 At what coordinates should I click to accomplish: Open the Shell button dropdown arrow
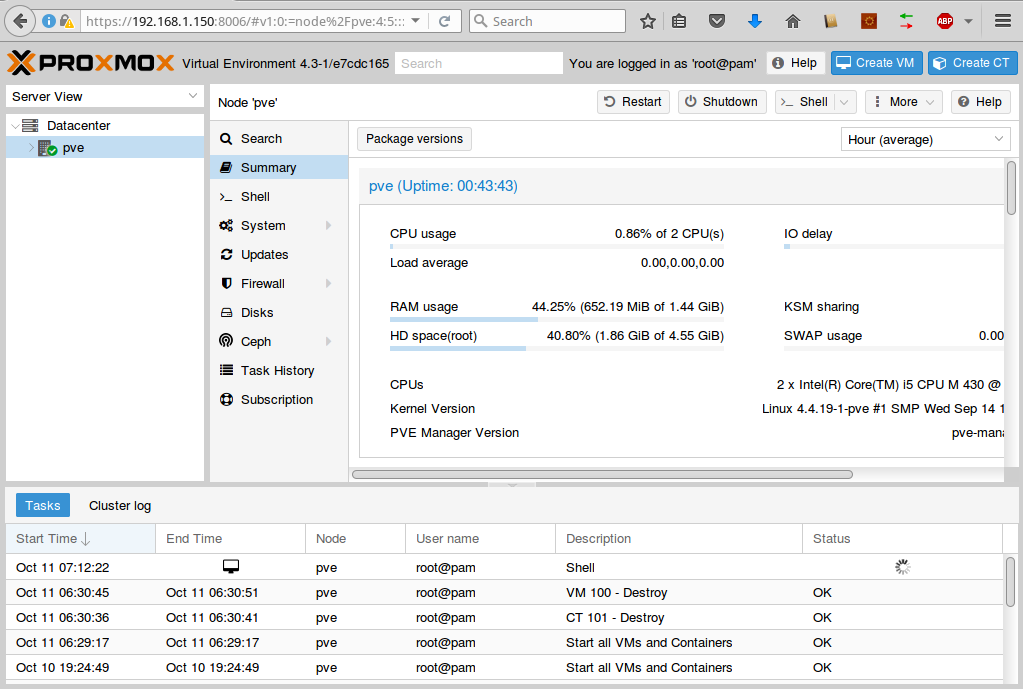click(844, 102)
